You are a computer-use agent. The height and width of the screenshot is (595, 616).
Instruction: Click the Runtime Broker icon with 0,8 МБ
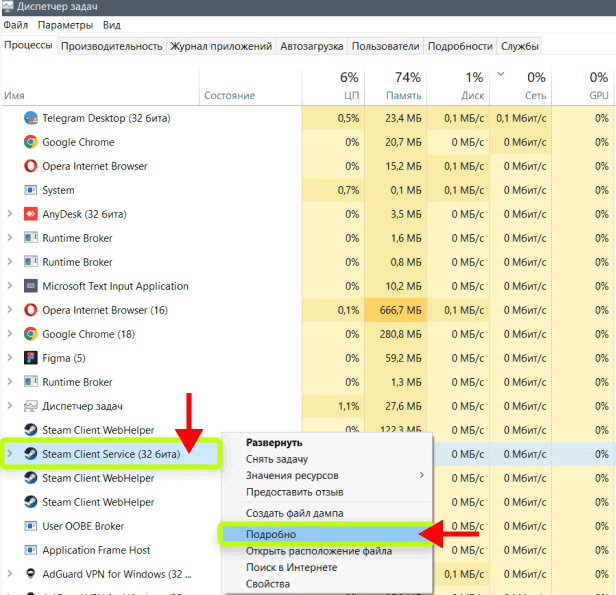[x=31, y=262]
